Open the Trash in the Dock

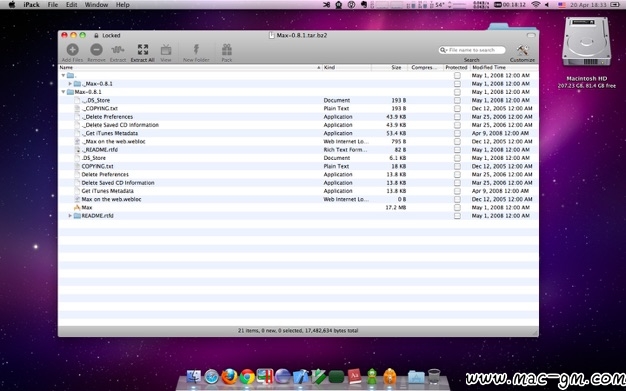point(434,376)
